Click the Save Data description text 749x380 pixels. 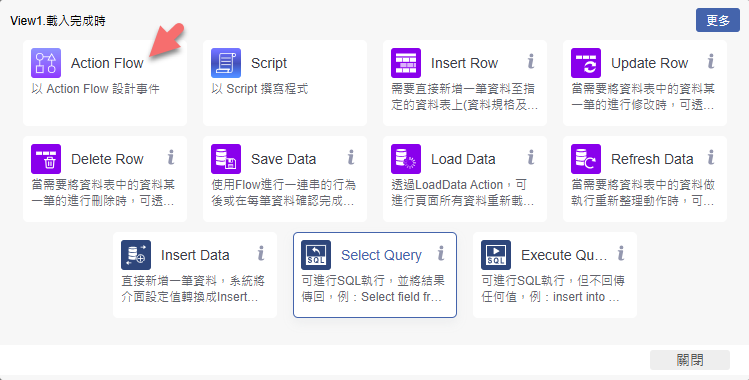click(283, 193)
